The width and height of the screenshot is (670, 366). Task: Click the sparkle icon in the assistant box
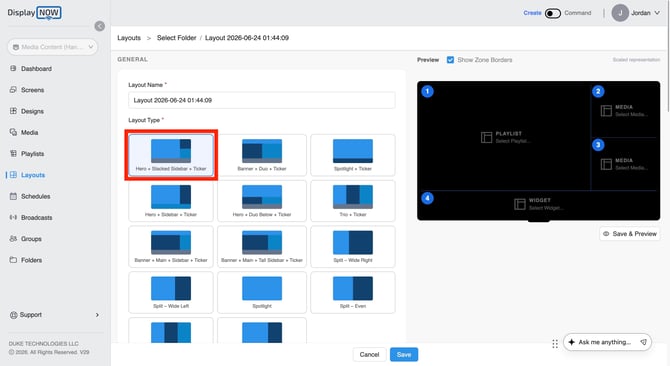571,342
